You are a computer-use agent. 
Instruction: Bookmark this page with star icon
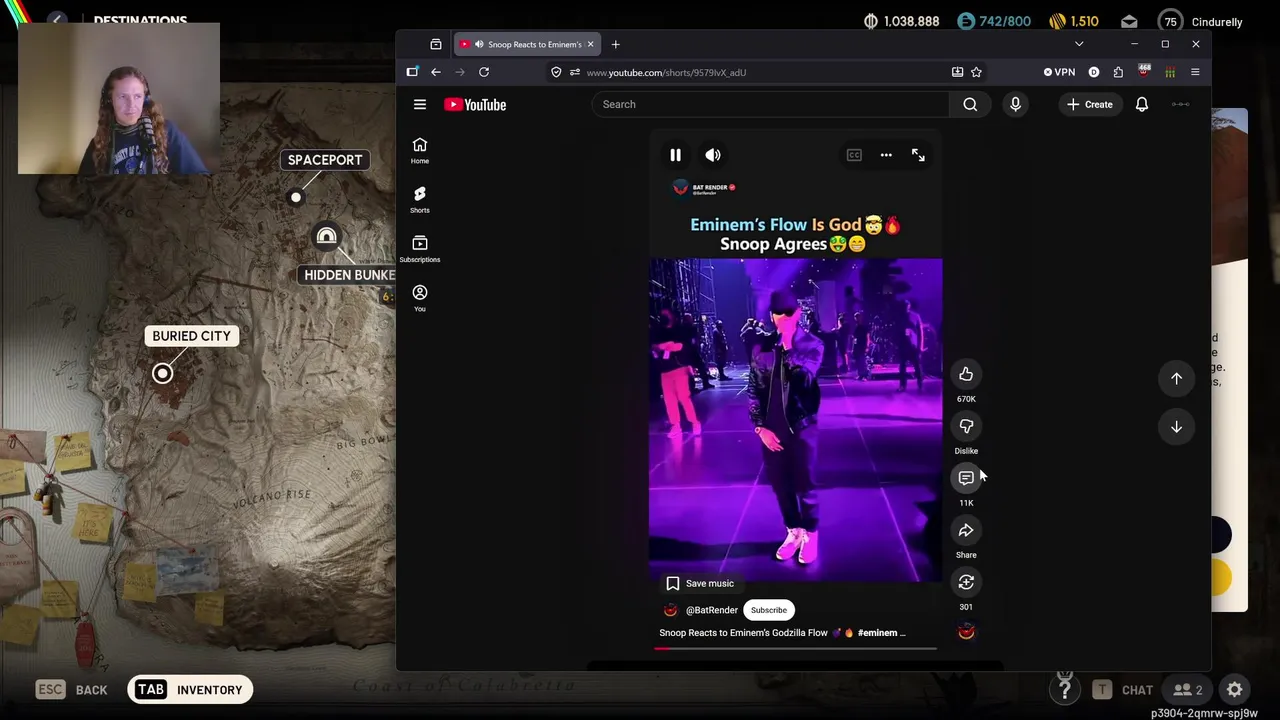click(x=976, y=72)
